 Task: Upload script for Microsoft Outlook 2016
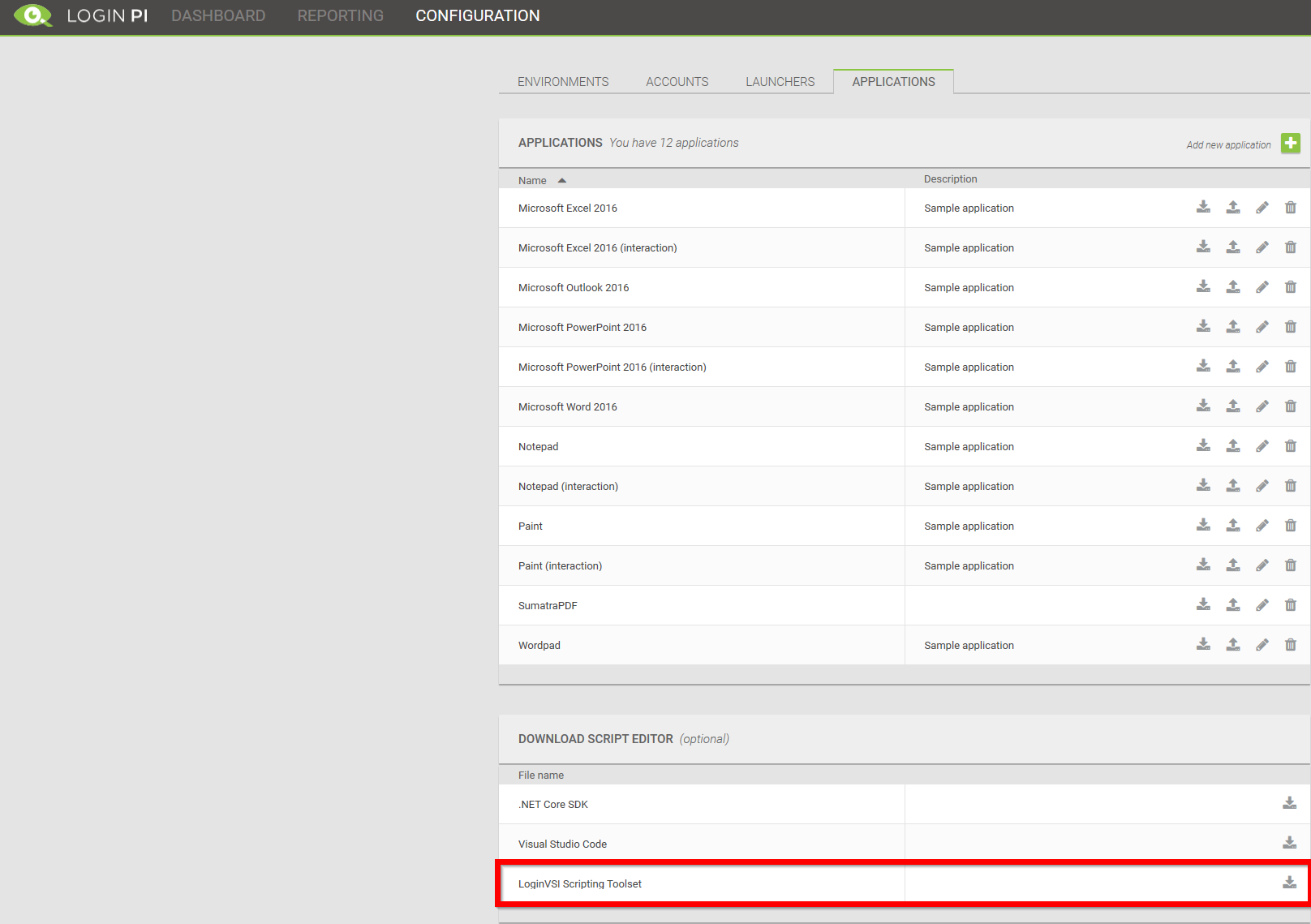coord(1233,287)
